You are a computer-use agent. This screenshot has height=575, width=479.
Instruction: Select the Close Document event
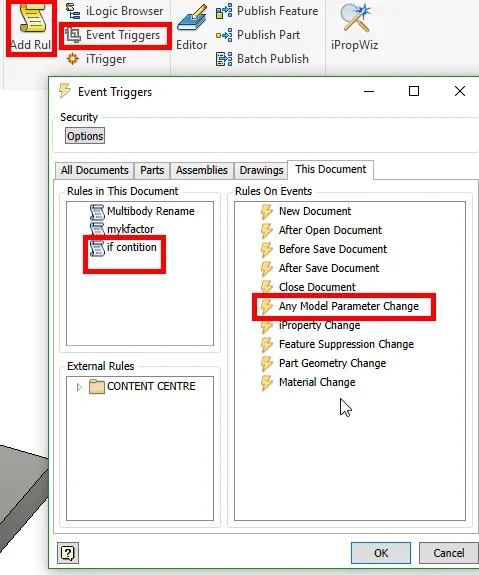(308, 287)
